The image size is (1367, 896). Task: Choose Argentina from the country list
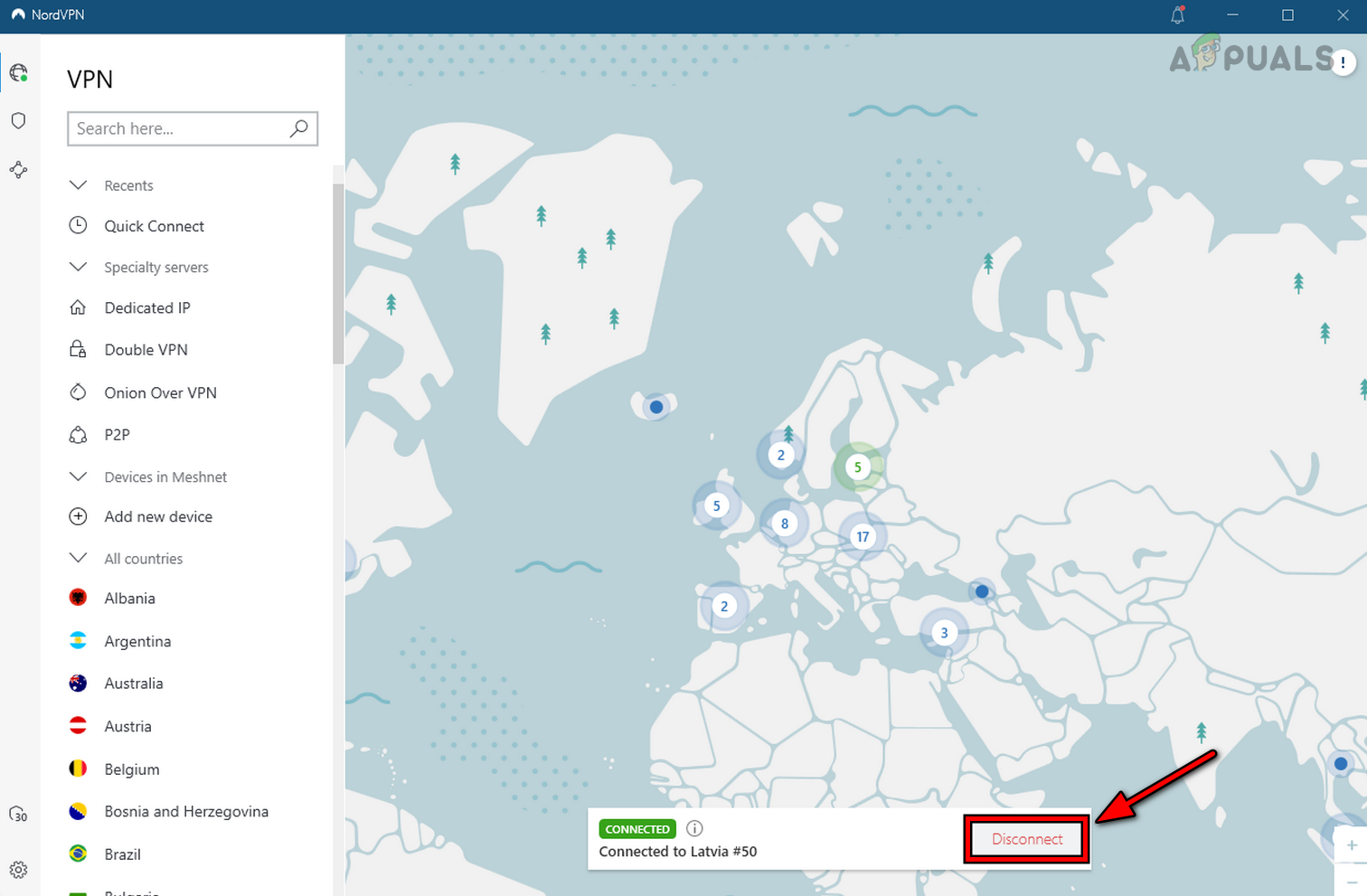(137, 641)
